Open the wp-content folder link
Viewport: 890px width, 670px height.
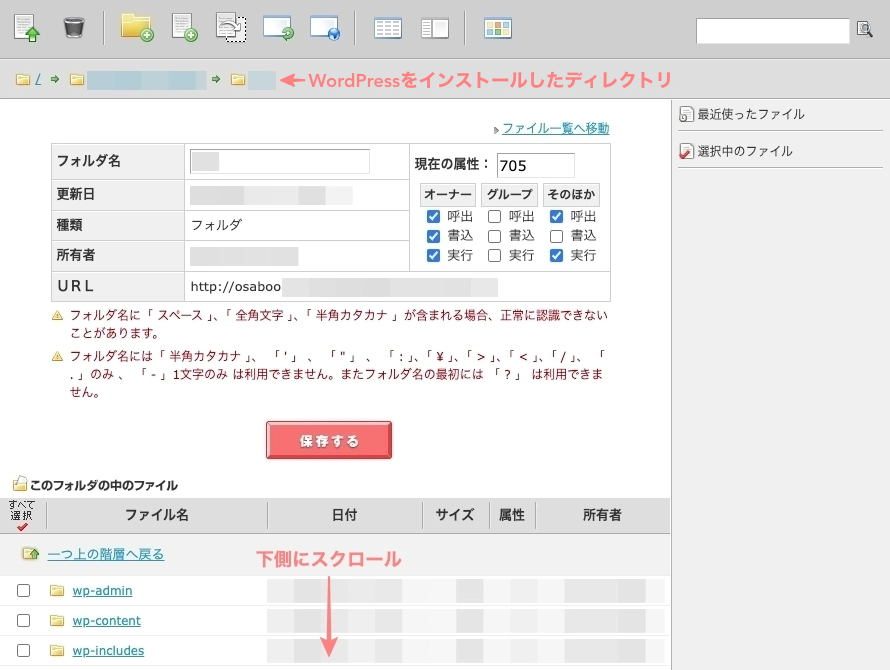[x=106, y=621]
